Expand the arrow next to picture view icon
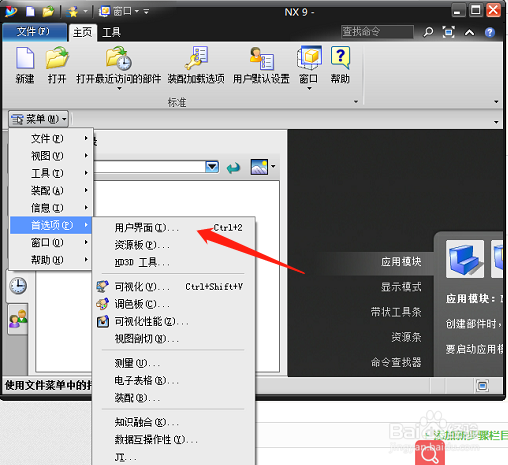The width and height of the screenshot is (508, 465). 273,166
